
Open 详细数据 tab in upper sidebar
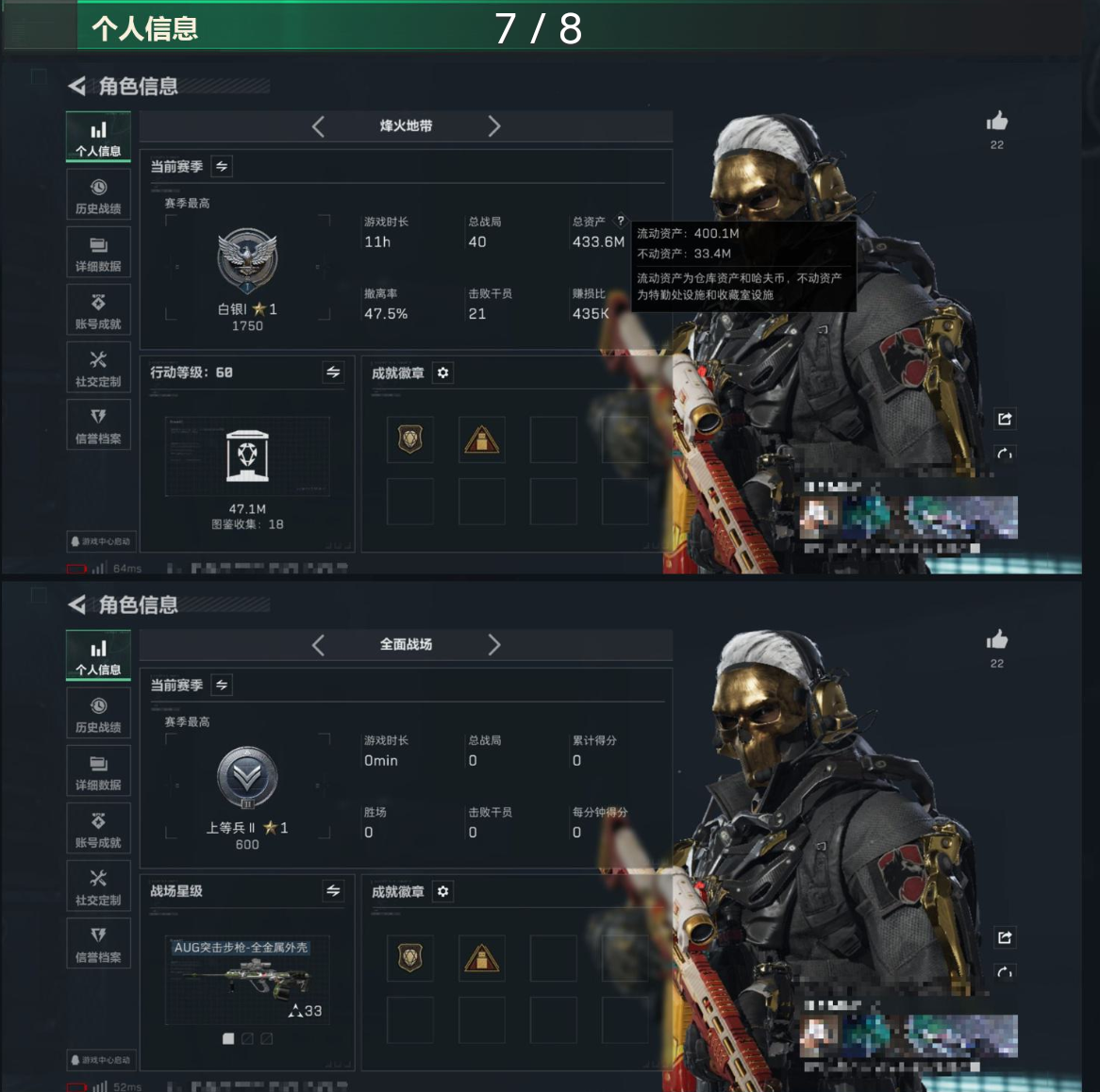click(98, 253)
